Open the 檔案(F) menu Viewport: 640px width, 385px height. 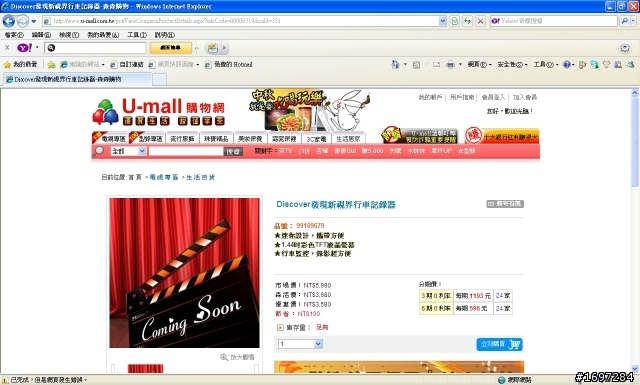(14, 35)
